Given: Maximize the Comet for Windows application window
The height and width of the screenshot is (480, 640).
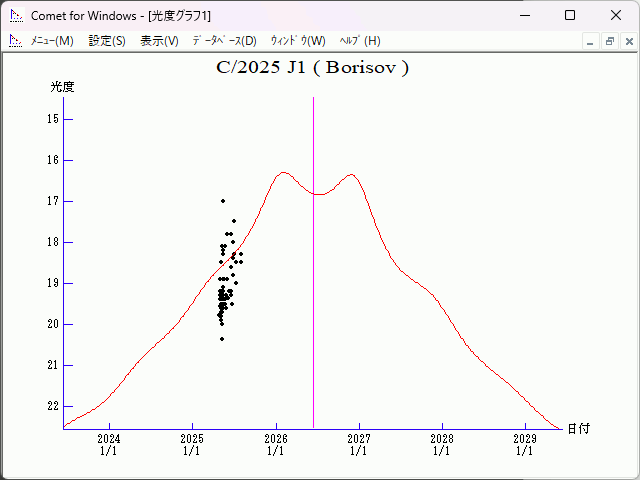Looking at the screenshot, I should (x=570, y=15).
